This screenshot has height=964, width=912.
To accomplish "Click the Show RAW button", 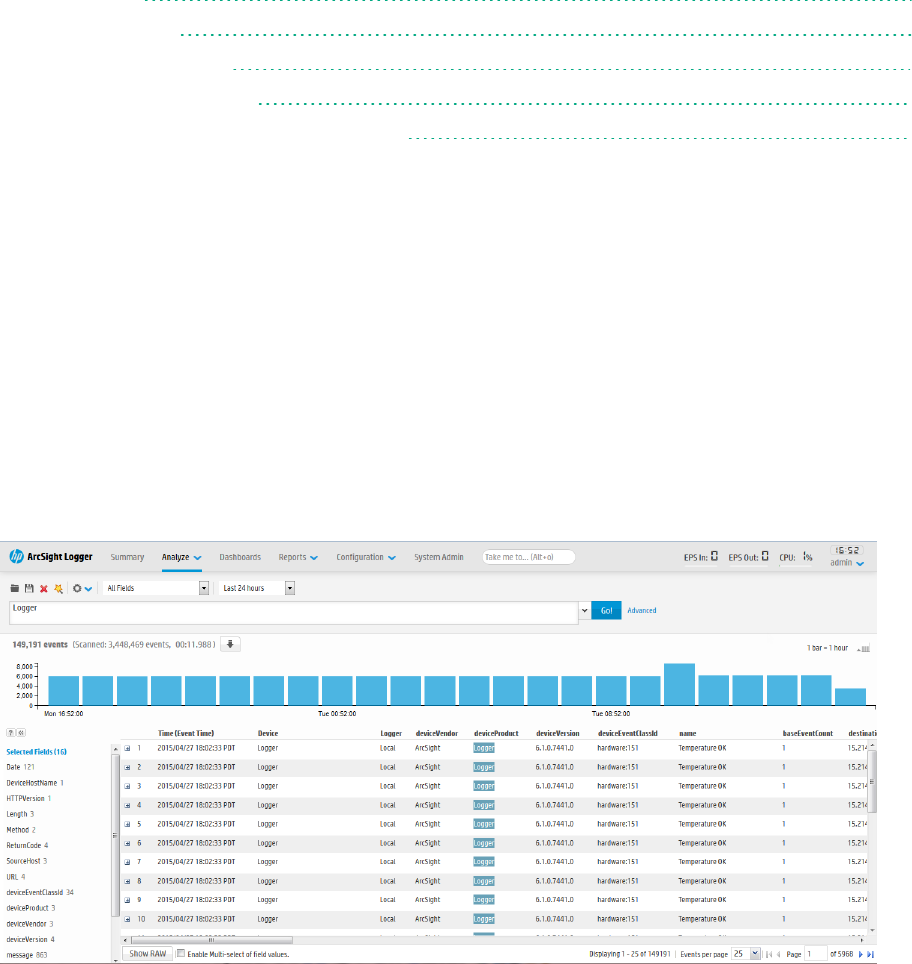I will pyautogui.click(x=148, y=954).
